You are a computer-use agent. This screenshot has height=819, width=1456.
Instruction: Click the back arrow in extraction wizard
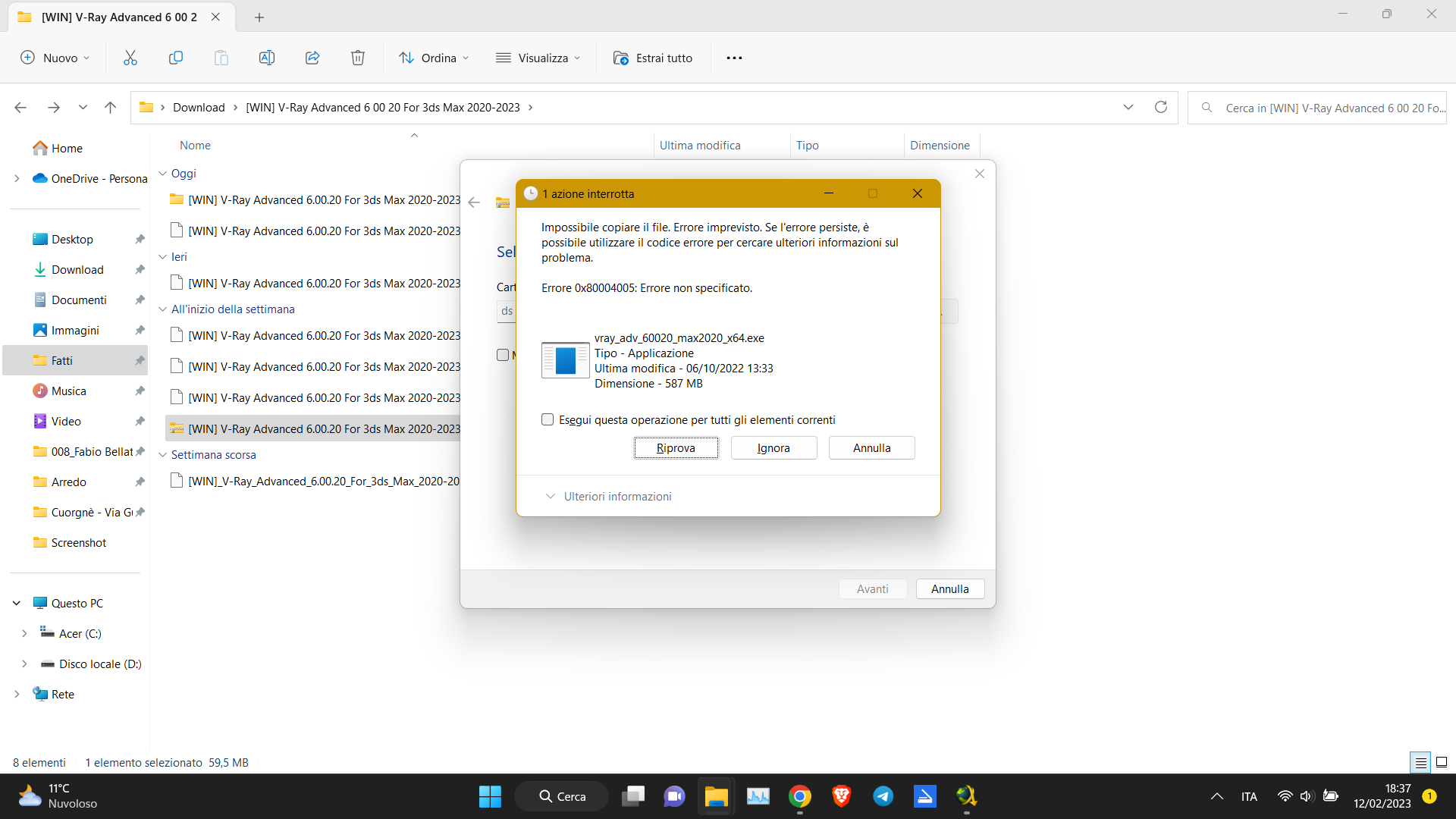[474, 202]
